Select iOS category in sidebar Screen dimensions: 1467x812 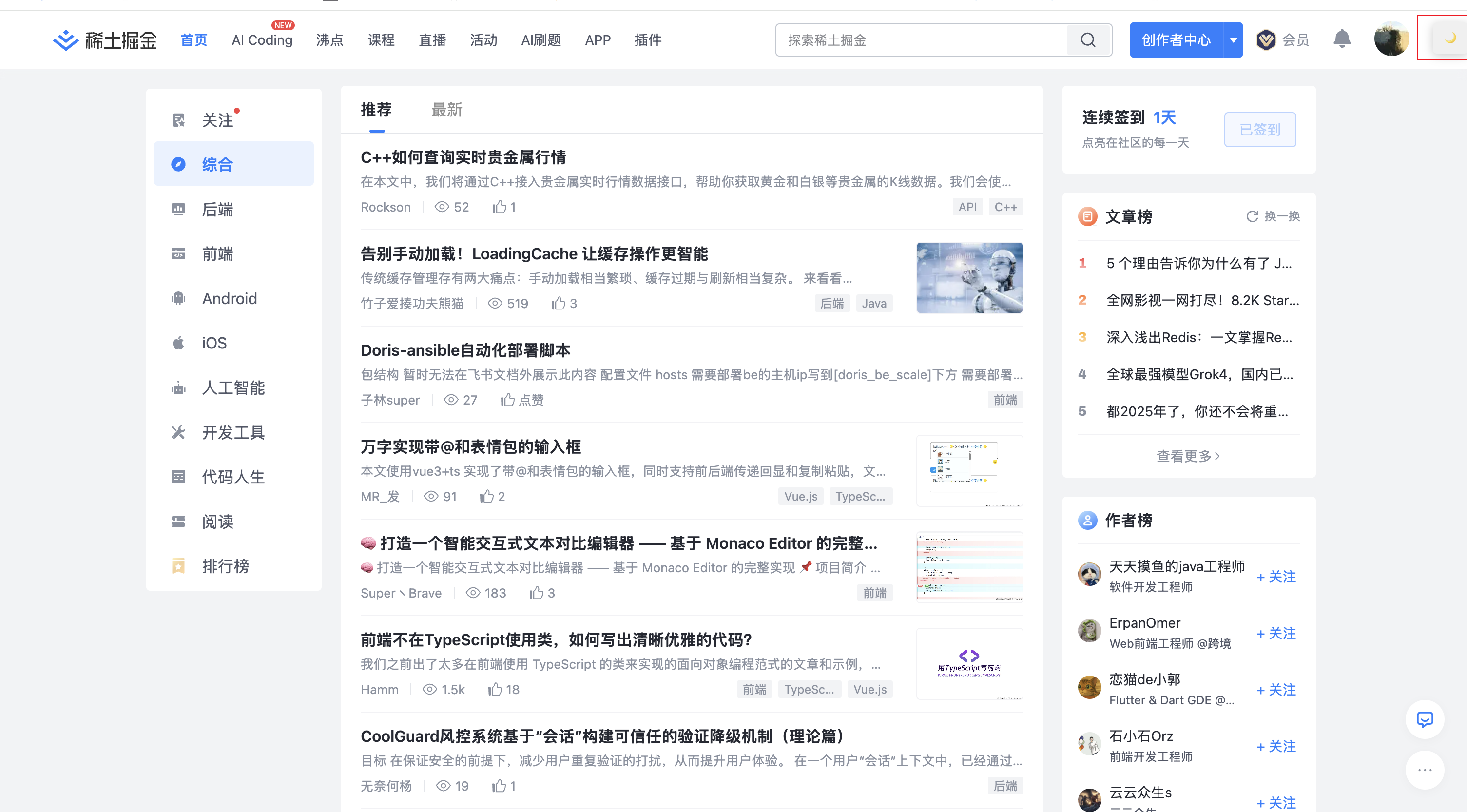pyautogui.click(x=233, y=343)
